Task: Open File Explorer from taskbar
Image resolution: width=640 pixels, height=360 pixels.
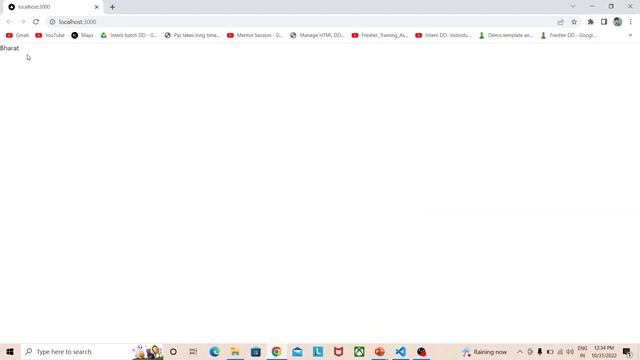Action: pos(235,351)
